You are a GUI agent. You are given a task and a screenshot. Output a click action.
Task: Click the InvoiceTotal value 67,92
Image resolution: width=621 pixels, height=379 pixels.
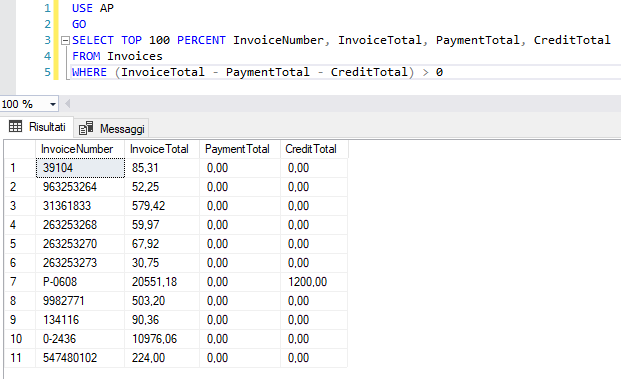tap(162, 244)
